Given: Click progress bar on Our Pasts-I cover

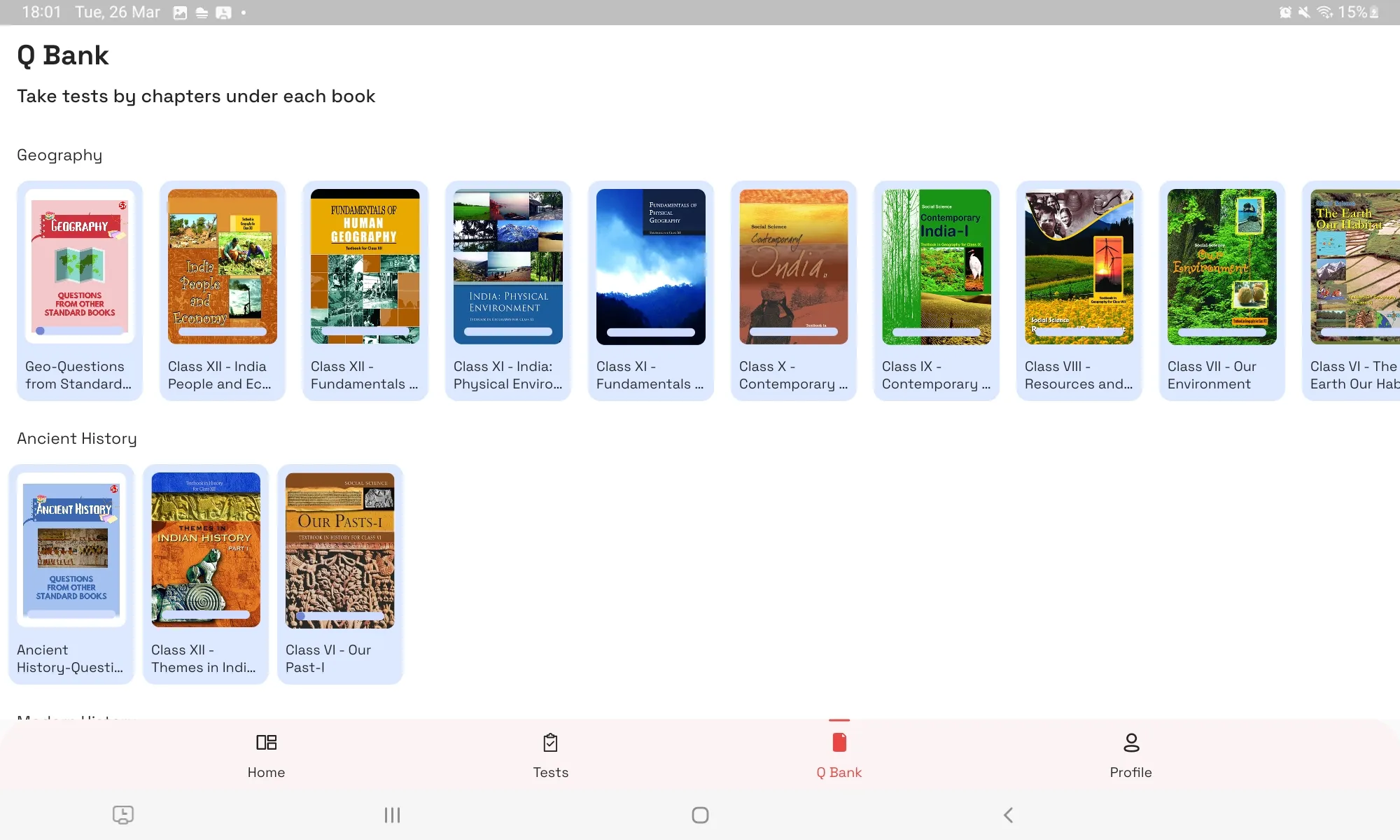Looking at the screenshot, I should [340, 616].
